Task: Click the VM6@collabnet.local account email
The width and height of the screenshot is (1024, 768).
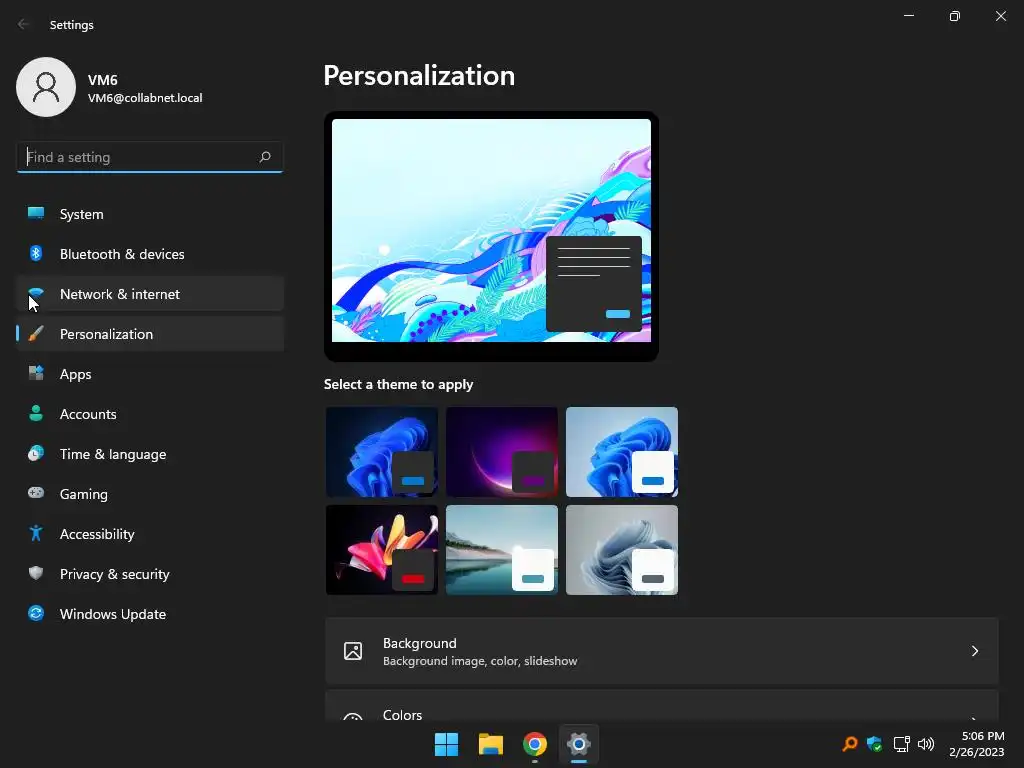Action: pos(145,98)
